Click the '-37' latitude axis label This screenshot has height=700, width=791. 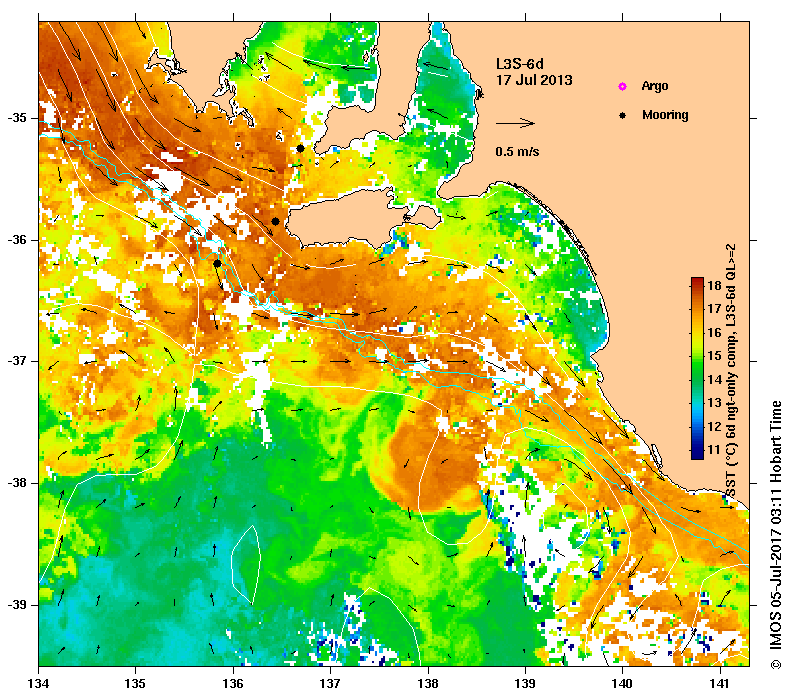18,361
